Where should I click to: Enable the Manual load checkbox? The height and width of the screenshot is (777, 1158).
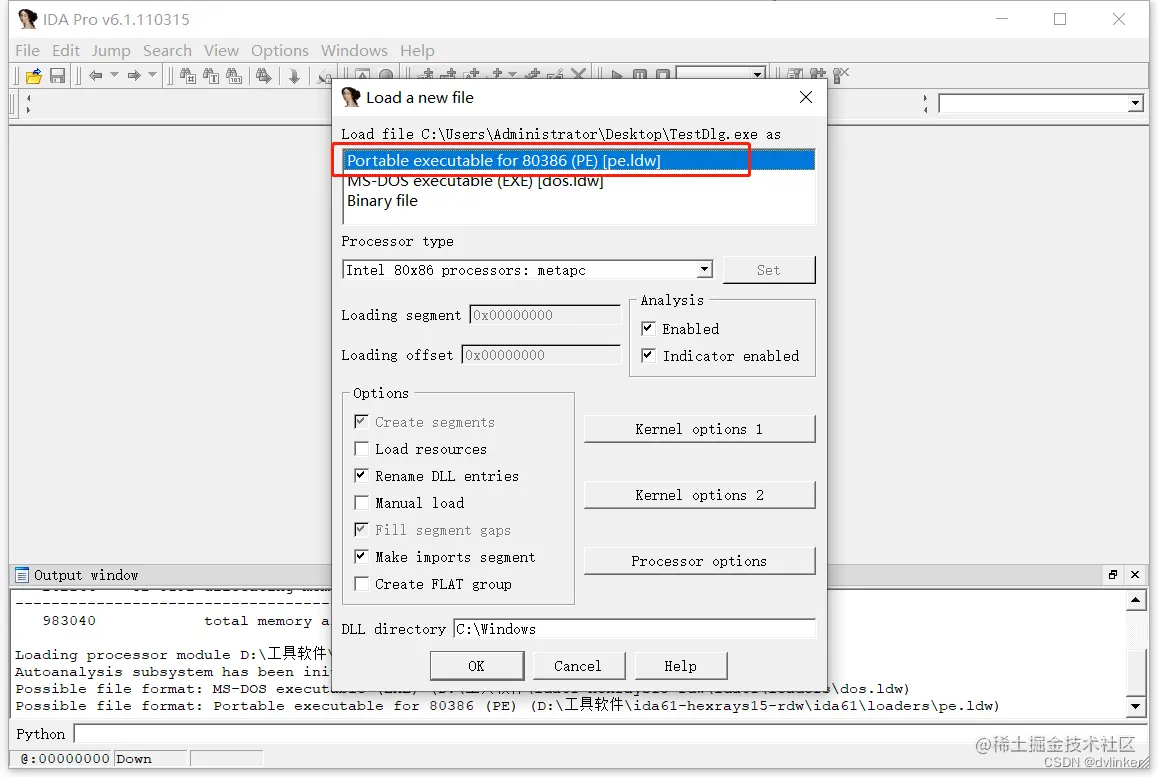361,502
